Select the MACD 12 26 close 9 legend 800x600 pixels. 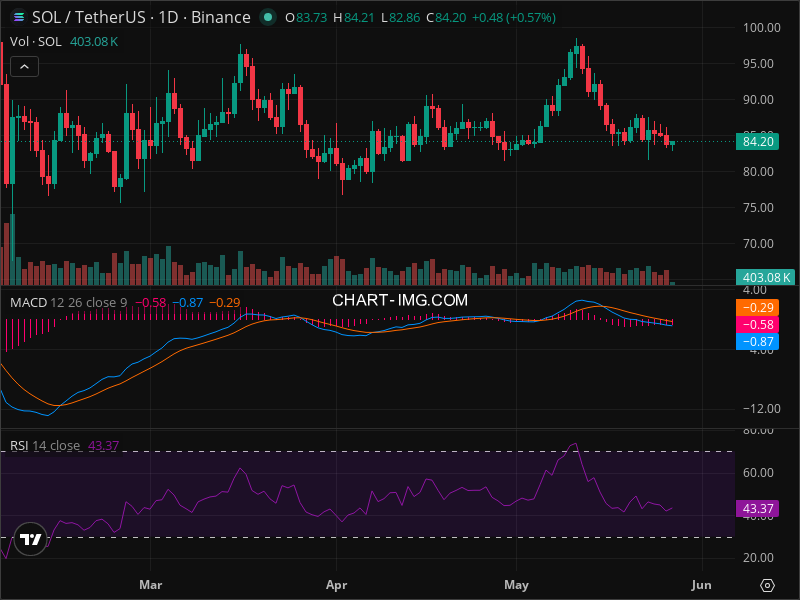tap(68, 303)
